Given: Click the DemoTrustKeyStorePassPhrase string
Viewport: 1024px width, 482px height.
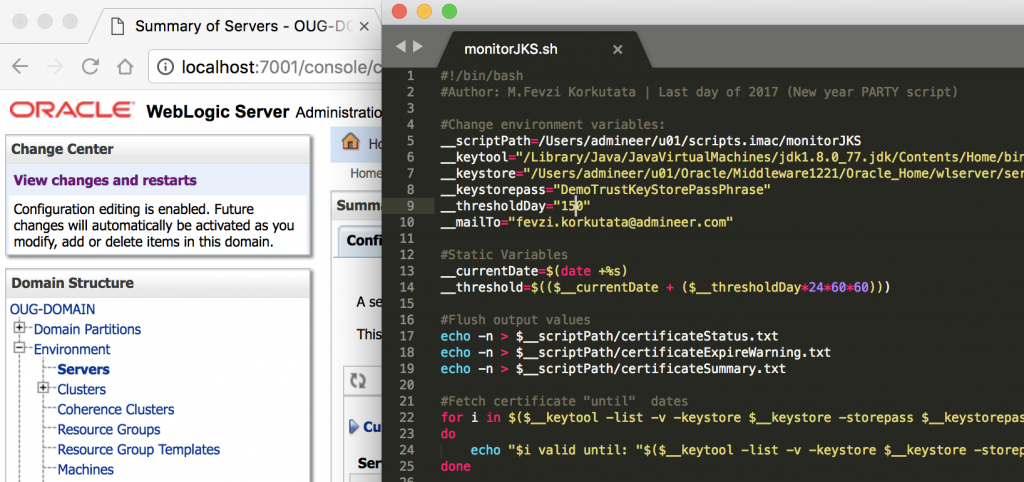Looking at the screenshot, I should point(662,190).
